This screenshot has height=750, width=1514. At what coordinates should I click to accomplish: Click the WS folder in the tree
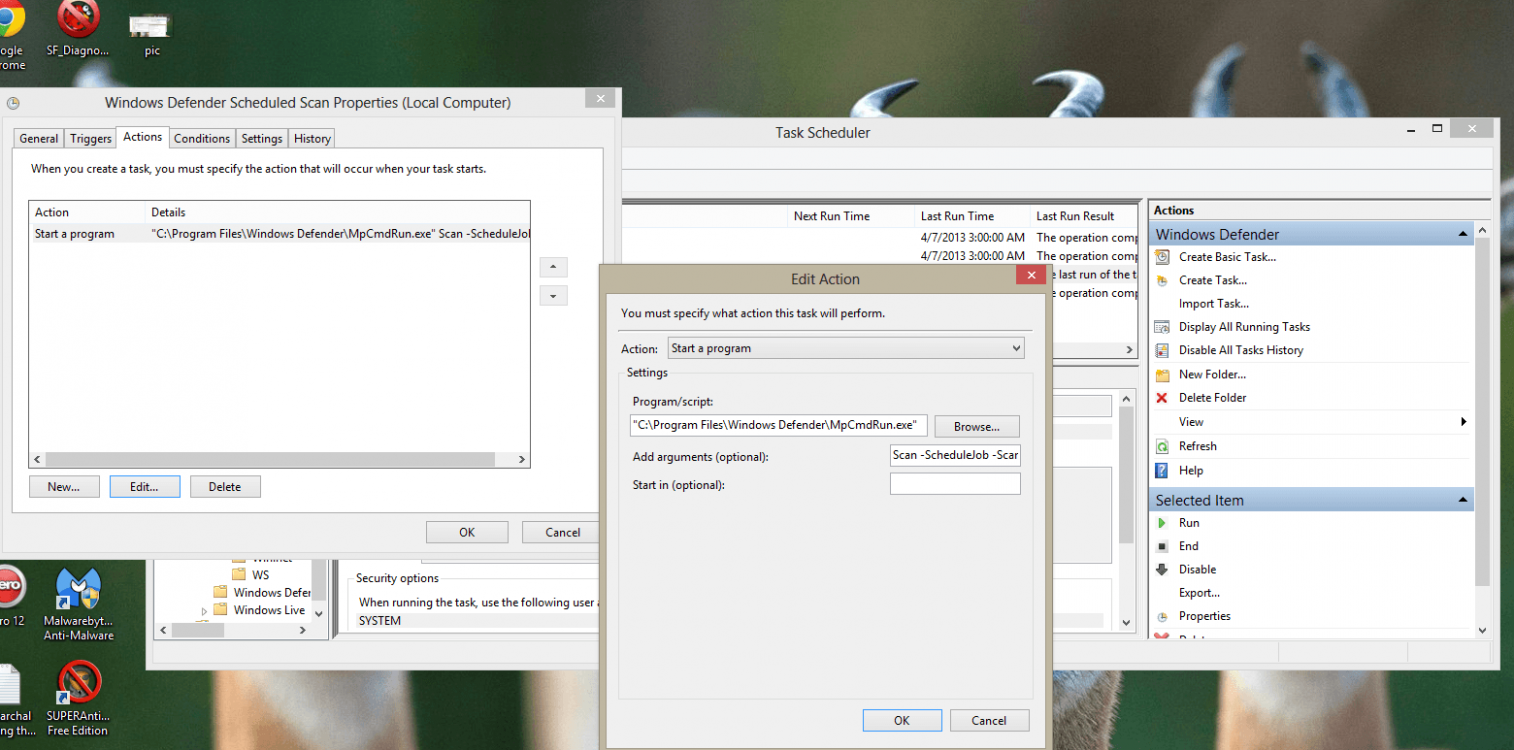coord(250,575)
